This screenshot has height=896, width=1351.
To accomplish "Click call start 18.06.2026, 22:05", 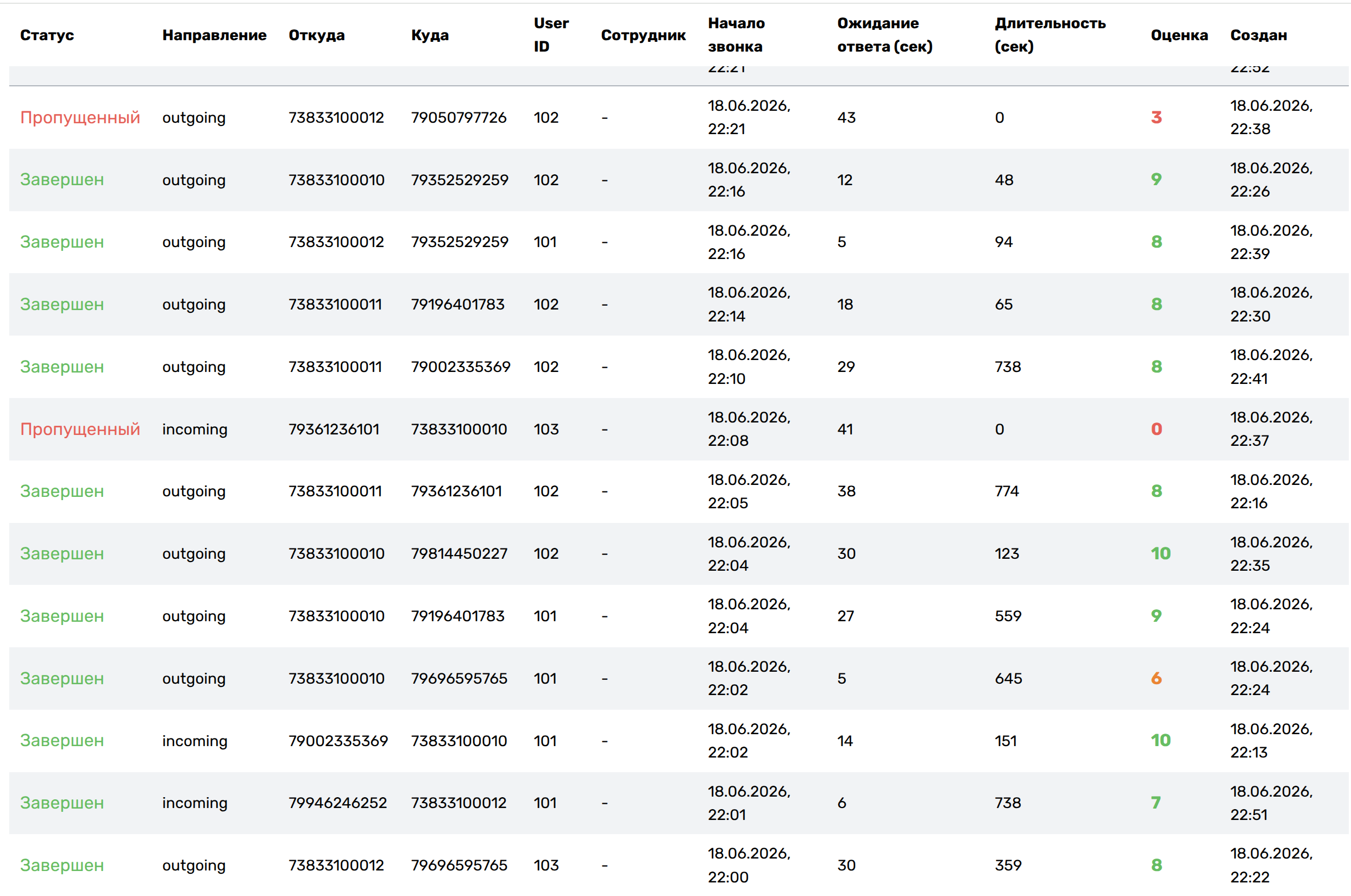I will coord(749,491).
